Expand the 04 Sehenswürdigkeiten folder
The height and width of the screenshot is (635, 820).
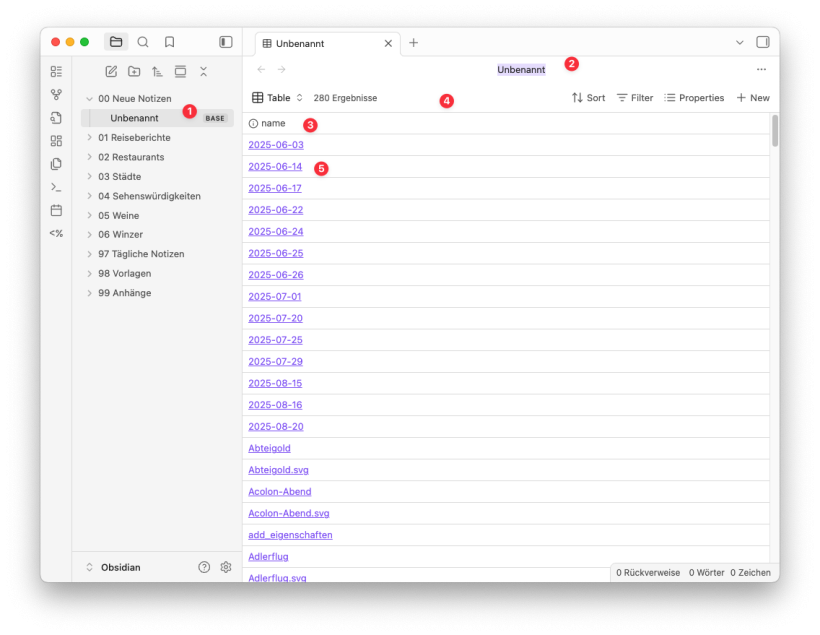pyautogui.click(x=89, y=196)
